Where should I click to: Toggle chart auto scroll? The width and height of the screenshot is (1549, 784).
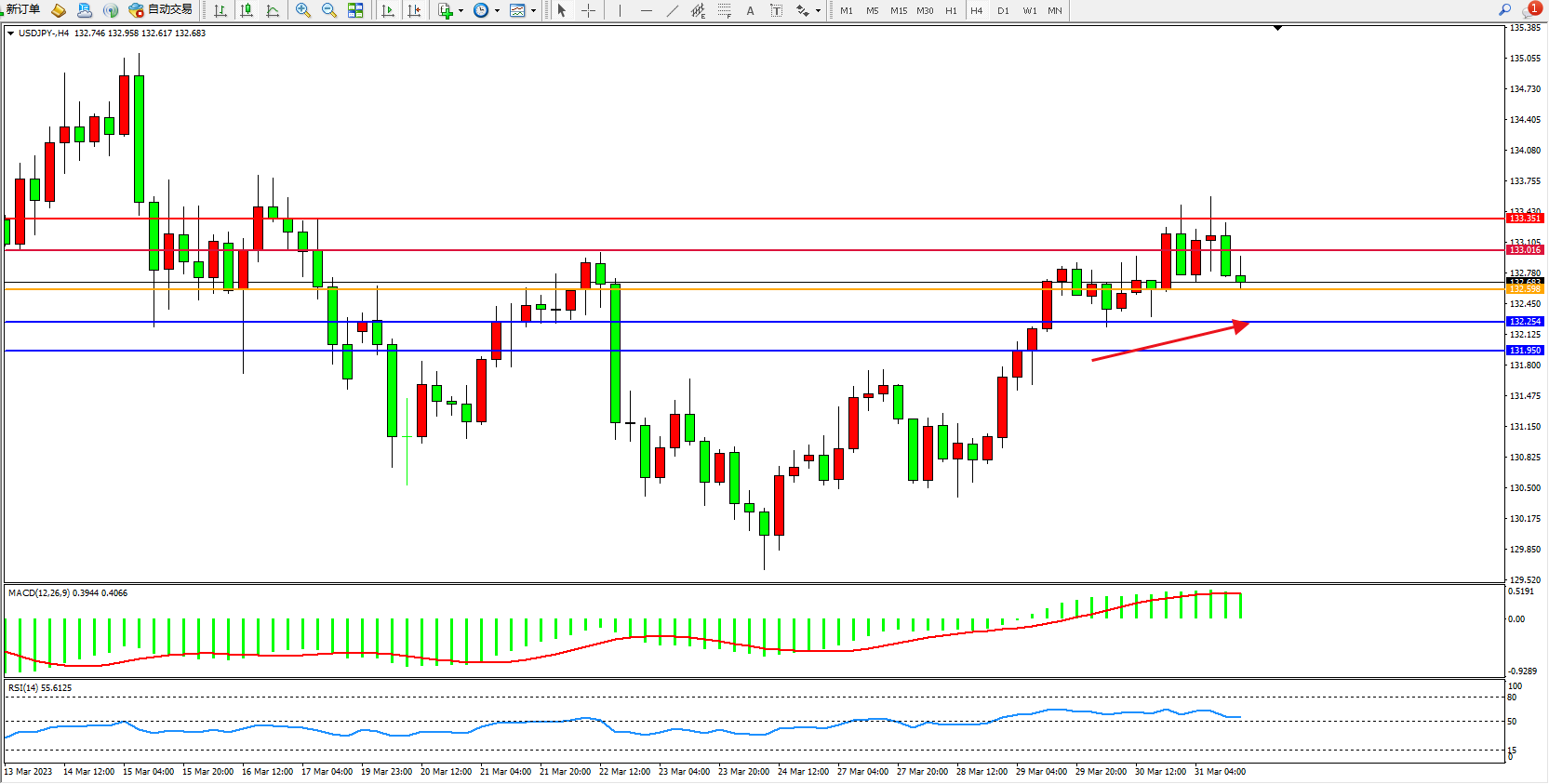pyautogui.click(x=388, y=10)
